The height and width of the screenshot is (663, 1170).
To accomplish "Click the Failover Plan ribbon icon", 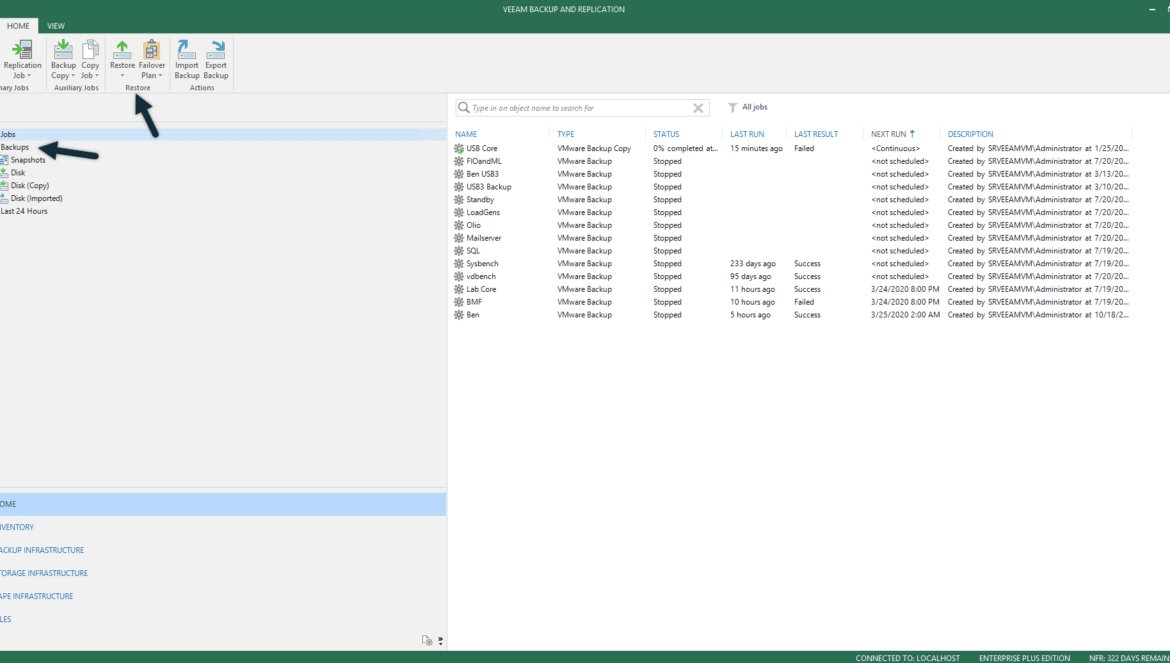I will coord(151,49).
